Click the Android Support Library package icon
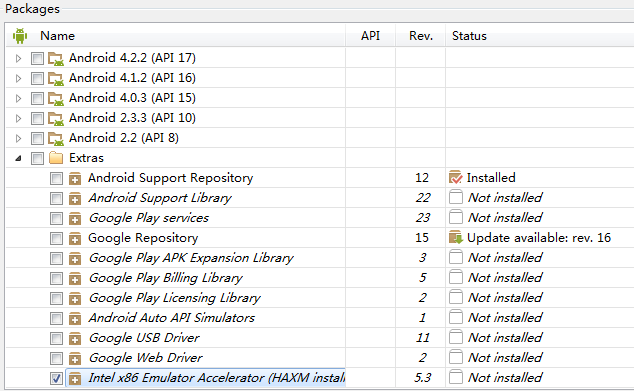Screen dimensions: 634x391 point(75,198)
